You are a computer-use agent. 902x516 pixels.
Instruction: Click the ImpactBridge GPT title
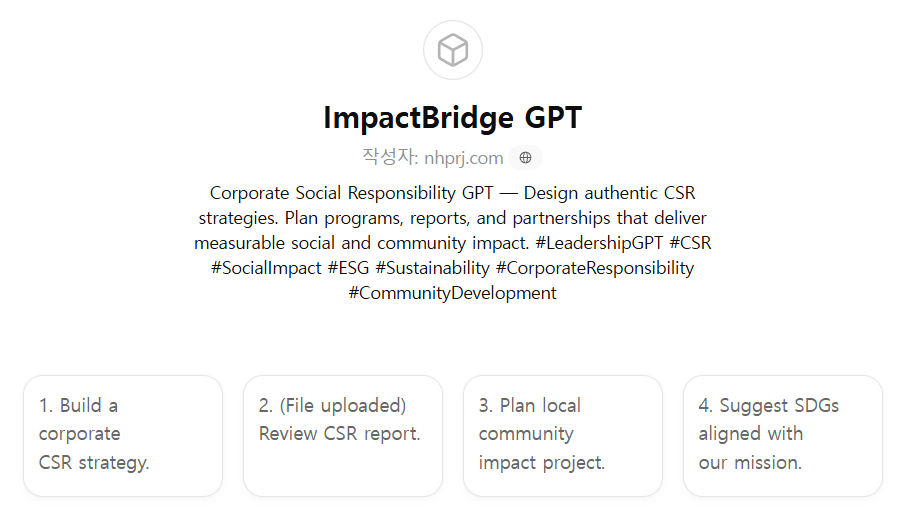point(452,118)
